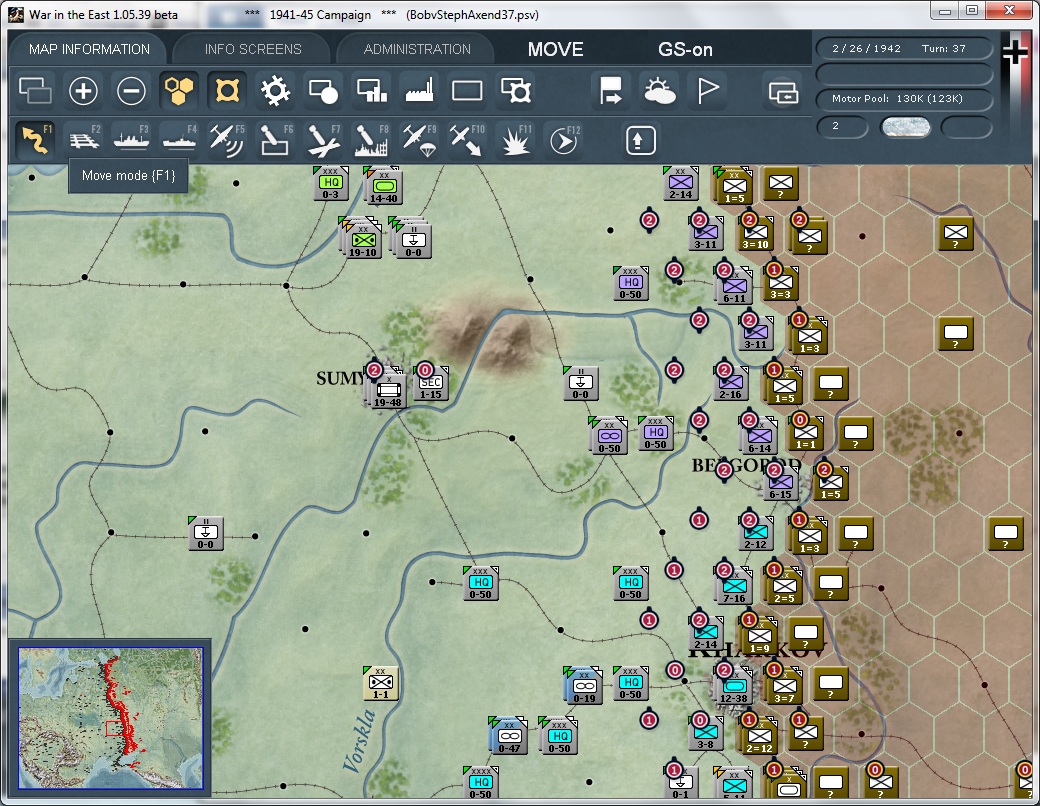The image size is (1040, 806).
Task: Select Bomb airfield mode F7
Action: click(x=323, y=139)
